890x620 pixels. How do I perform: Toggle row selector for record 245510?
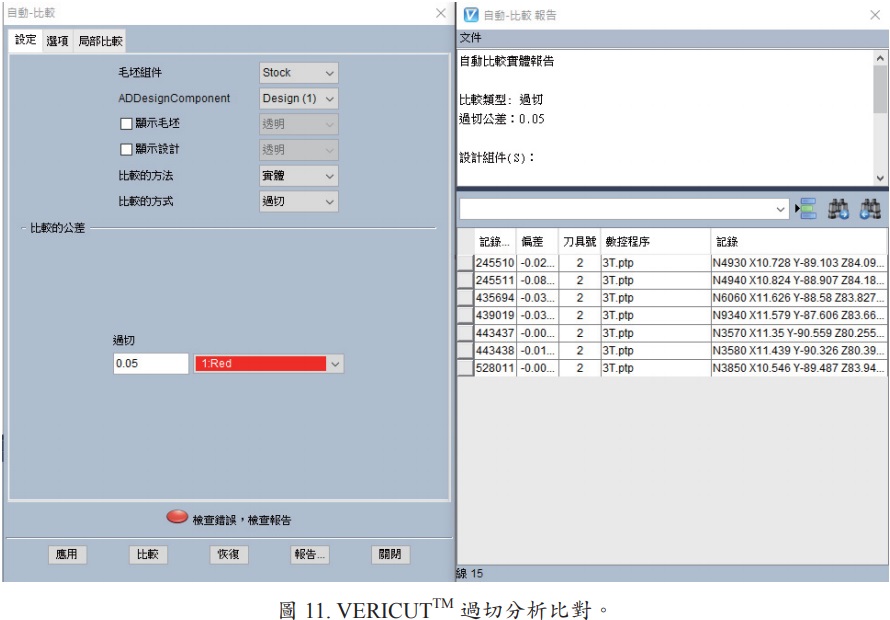(x=465, y=262)
